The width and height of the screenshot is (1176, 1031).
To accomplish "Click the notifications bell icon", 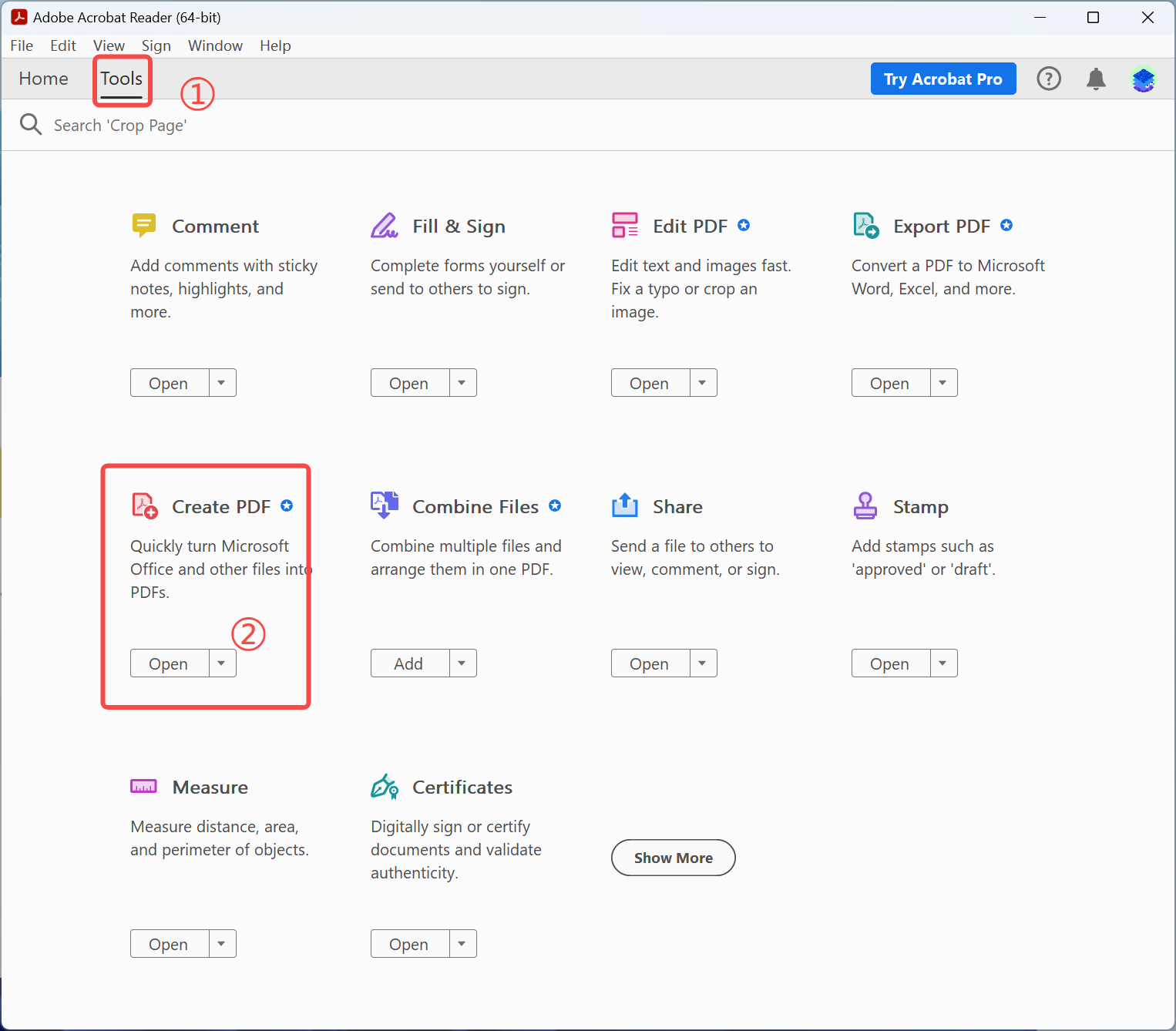I will pos(1096,79).
